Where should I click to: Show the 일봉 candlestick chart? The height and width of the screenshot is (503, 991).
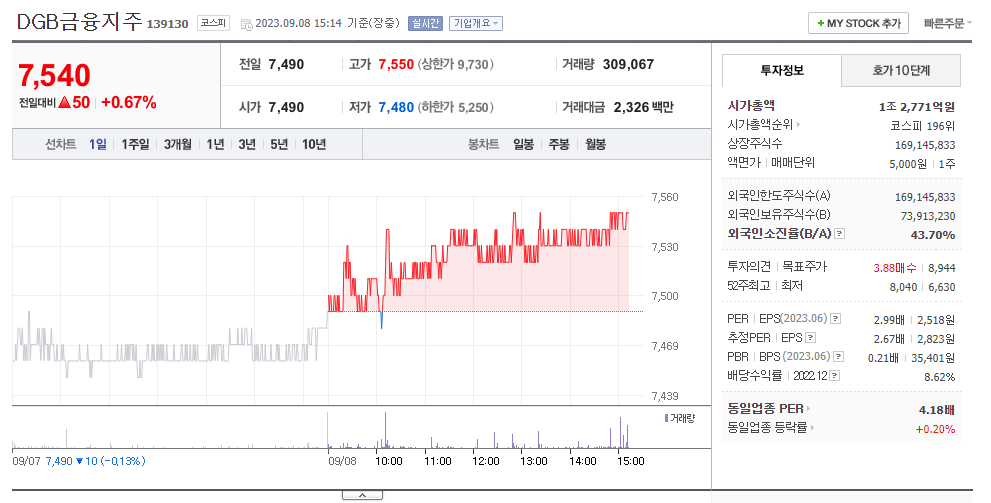pos(523,145)
